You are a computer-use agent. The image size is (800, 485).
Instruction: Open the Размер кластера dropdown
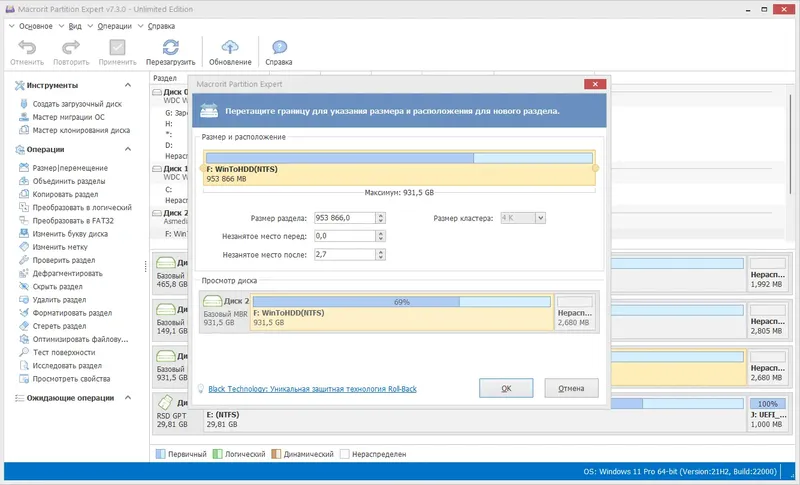pos(540,218)
